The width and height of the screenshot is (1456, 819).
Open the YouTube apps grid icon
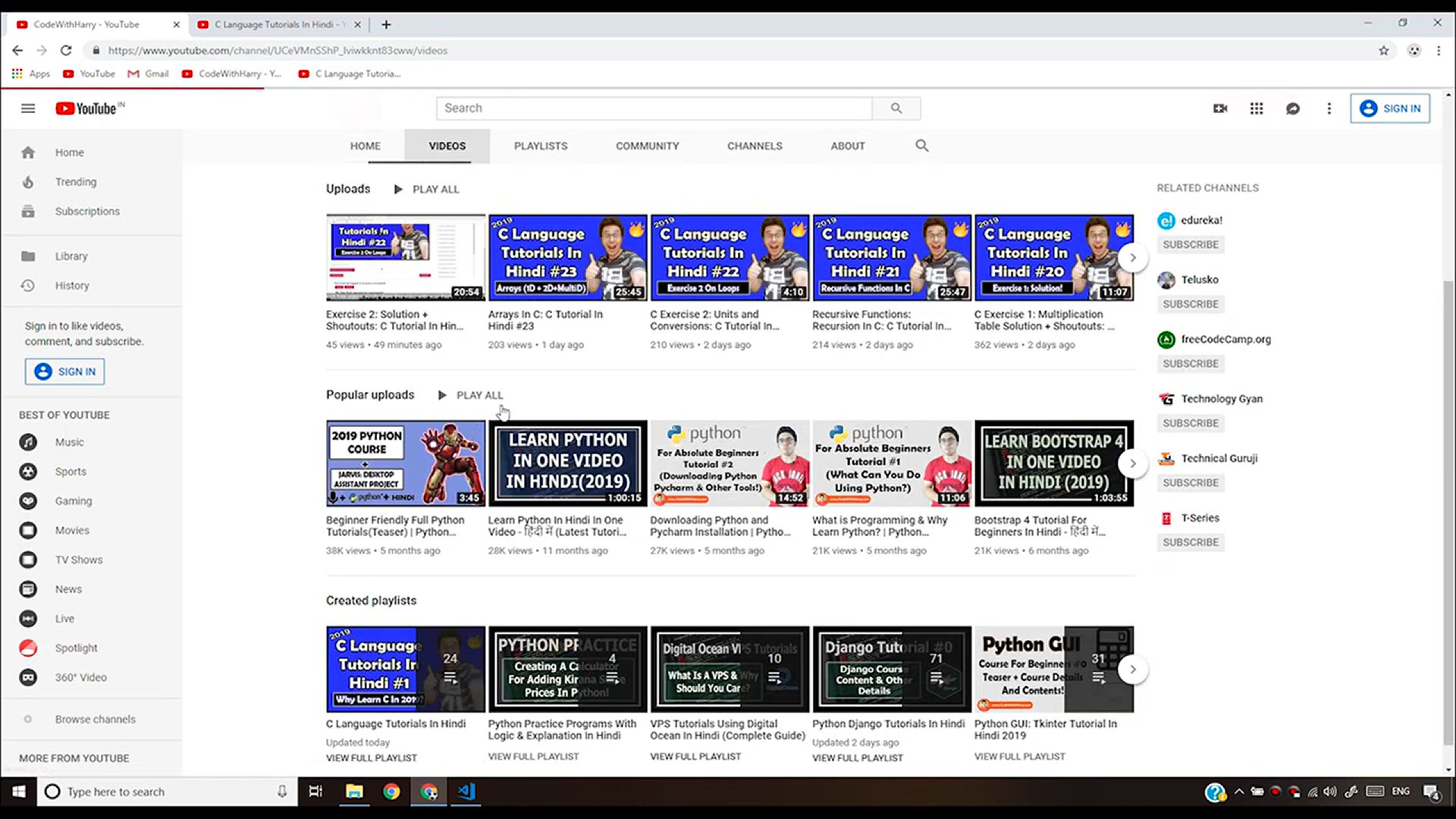pos(1257,108)
